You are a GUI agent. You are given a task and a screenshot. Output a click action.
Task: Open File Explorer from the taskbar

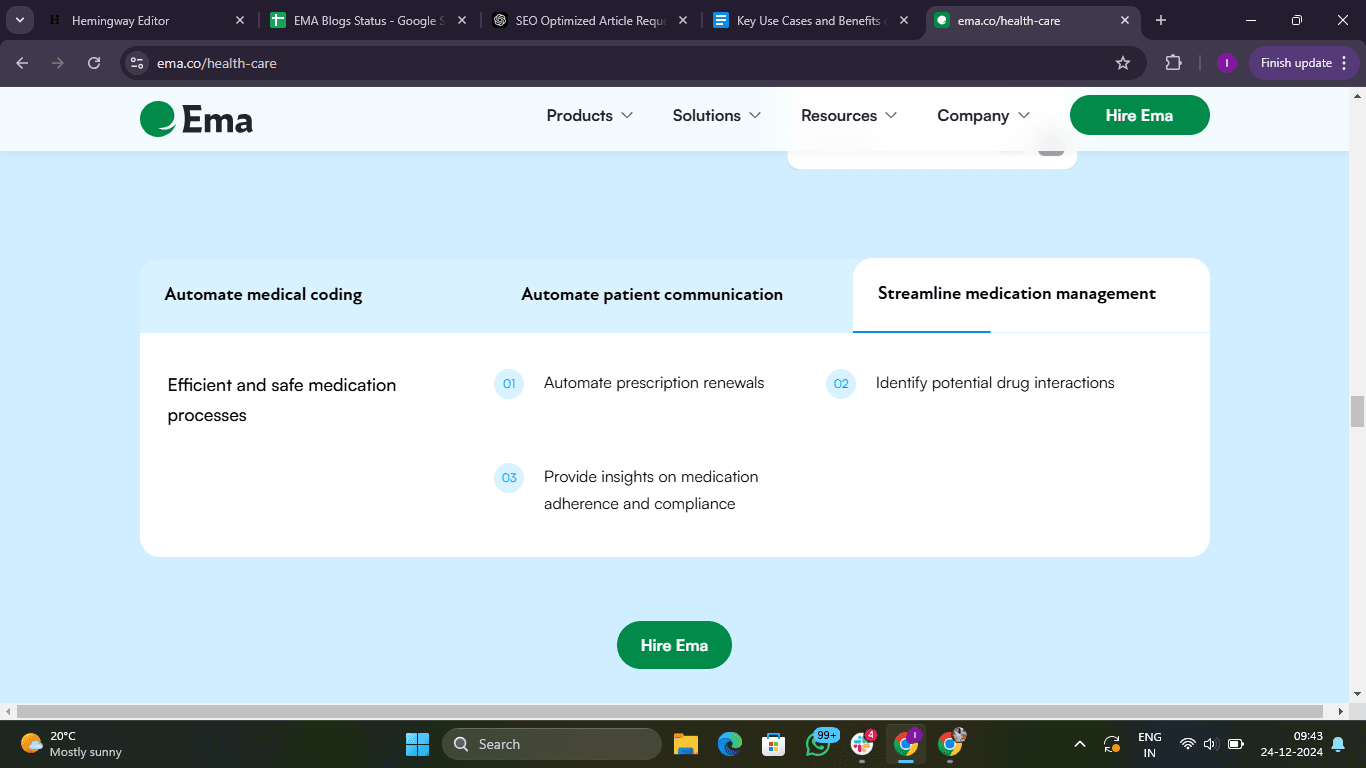tap(685, 744)
